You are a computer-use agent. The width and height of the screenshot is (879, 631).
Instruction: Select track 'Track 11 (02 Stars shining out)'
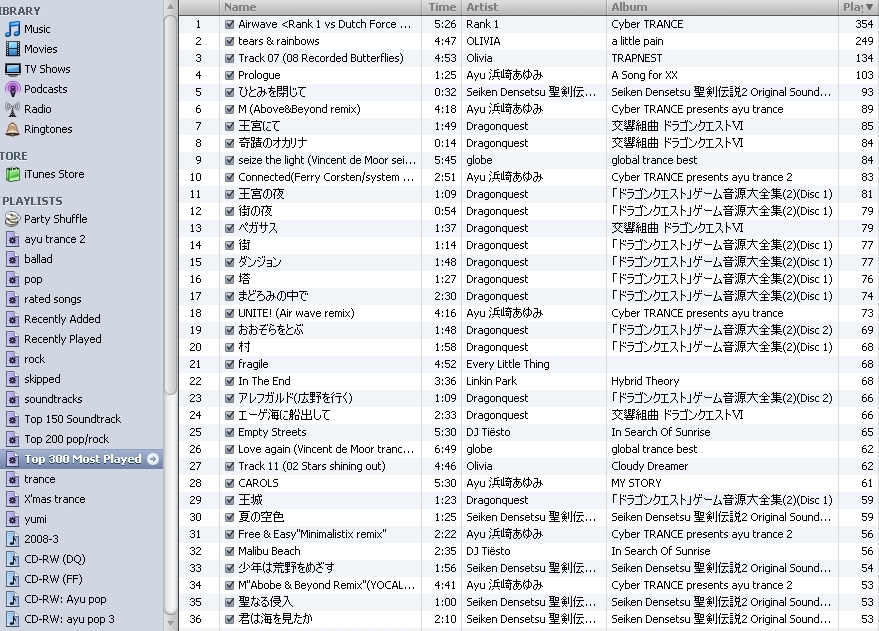312,466
